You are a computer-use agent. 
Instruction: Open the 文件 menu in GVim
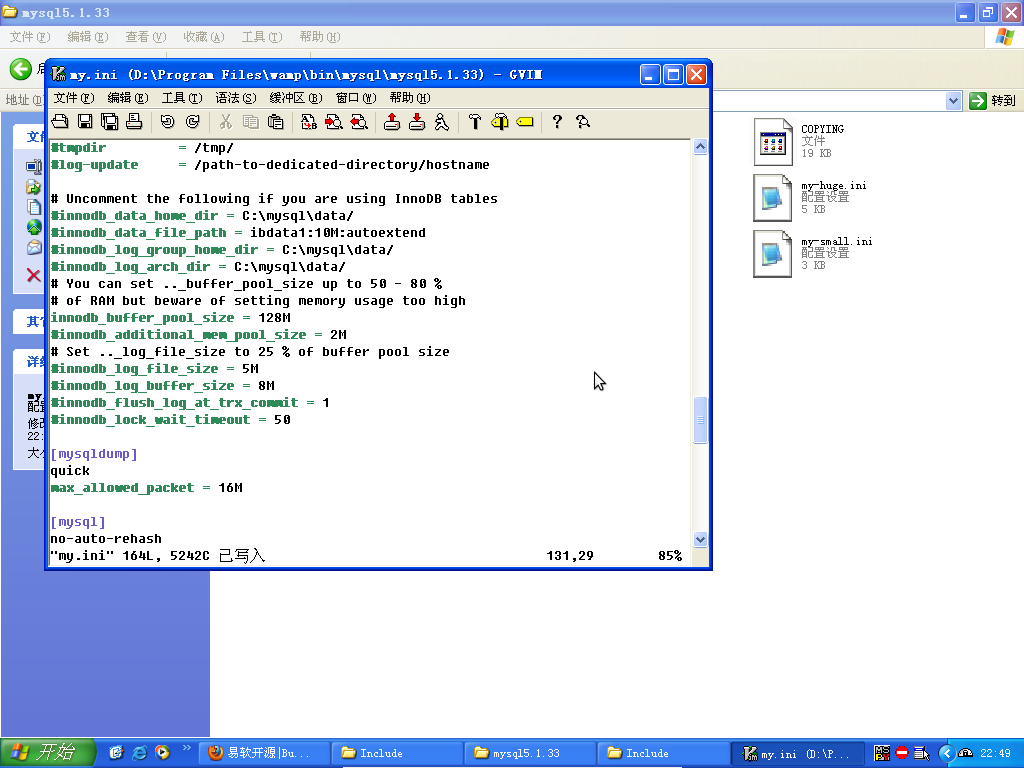(x=74, y=98)
